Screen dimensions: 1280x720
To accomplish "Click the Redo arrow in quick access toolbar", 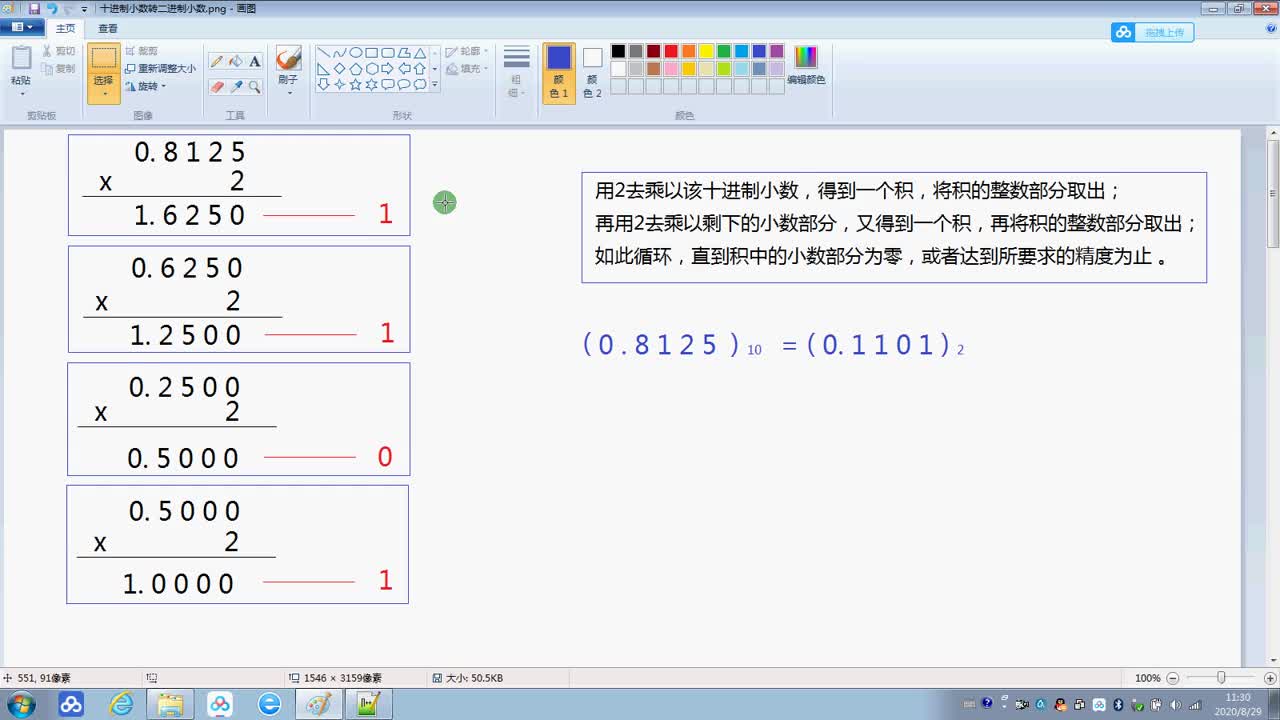I will pyautogui.click(x=67, y=8).
